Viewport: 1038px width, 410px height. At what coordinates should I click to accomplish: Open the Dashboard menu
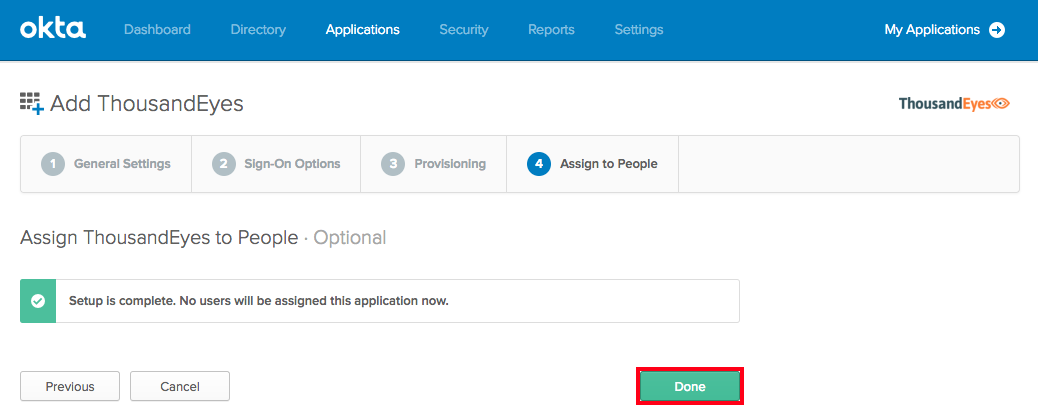(157, 30)
